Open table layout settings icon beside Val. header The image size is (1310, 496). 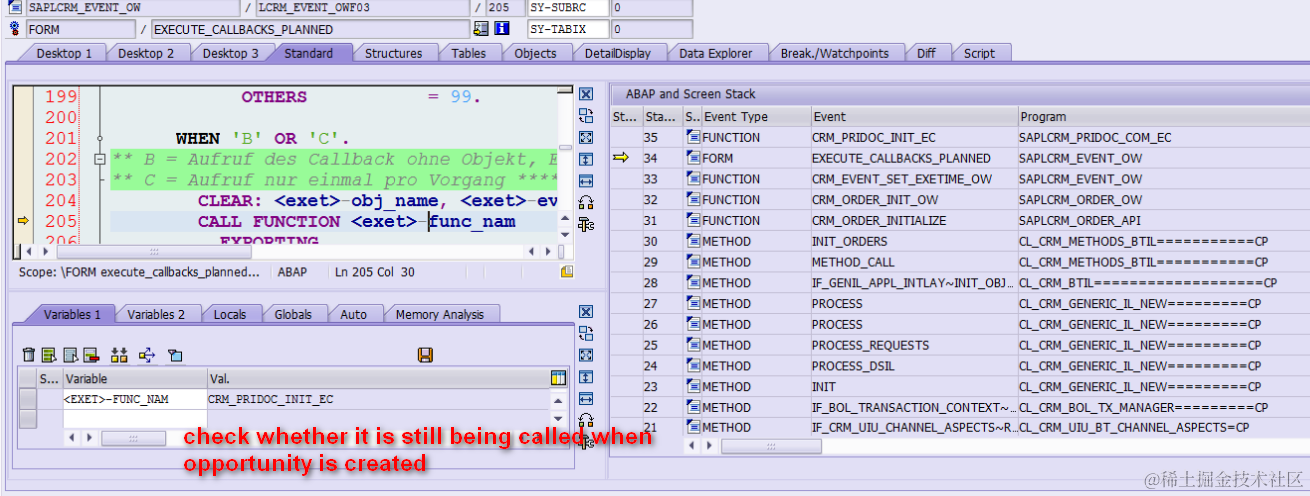(x=559, y=378)
